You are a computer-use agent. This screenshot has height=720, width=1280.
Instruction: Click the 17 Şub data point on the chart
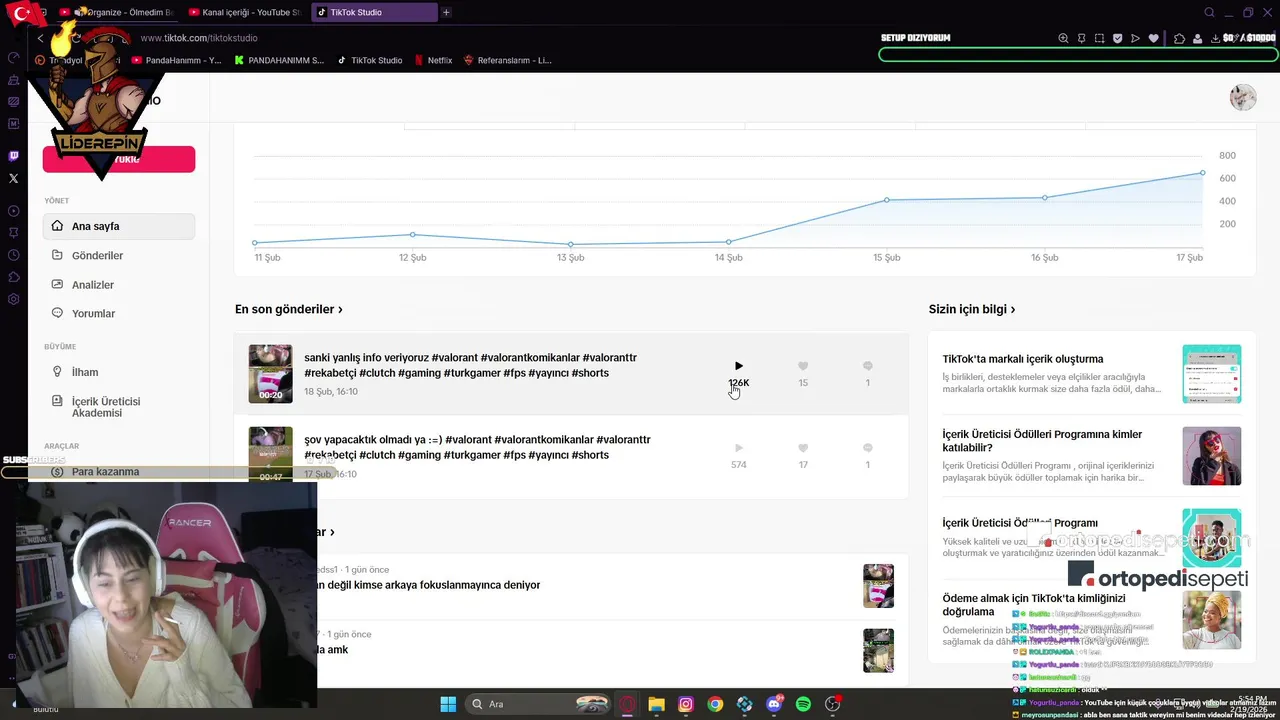(x=1203, y=173)
